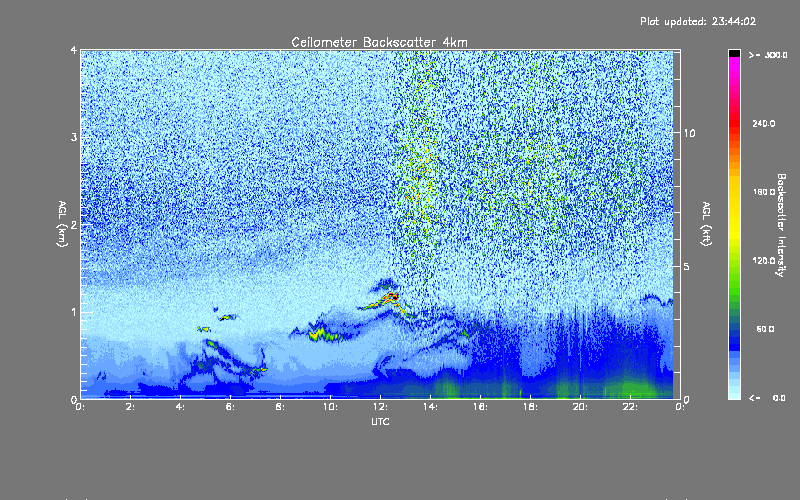Click the 1 km tick on left axis
Viewport: 800px width, 500px height.
point(74,312)
